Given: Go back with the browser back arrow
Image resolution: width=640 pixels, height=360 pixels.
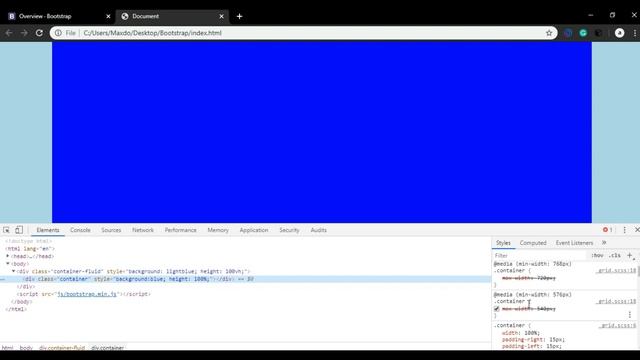Looking at the screenshot, I should [x=9, y=33].
